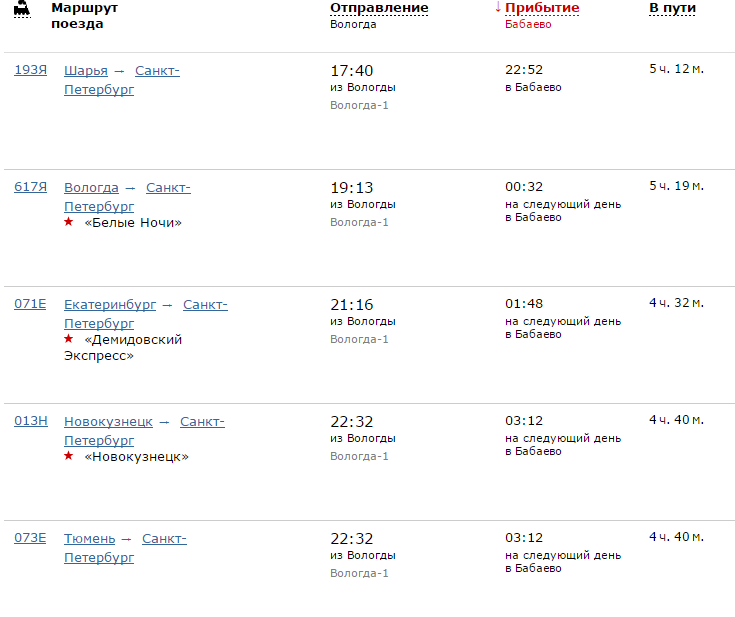This screenshot has width=735, height=617.
Task: Open train number 013Н details
Action: (31, 421)
